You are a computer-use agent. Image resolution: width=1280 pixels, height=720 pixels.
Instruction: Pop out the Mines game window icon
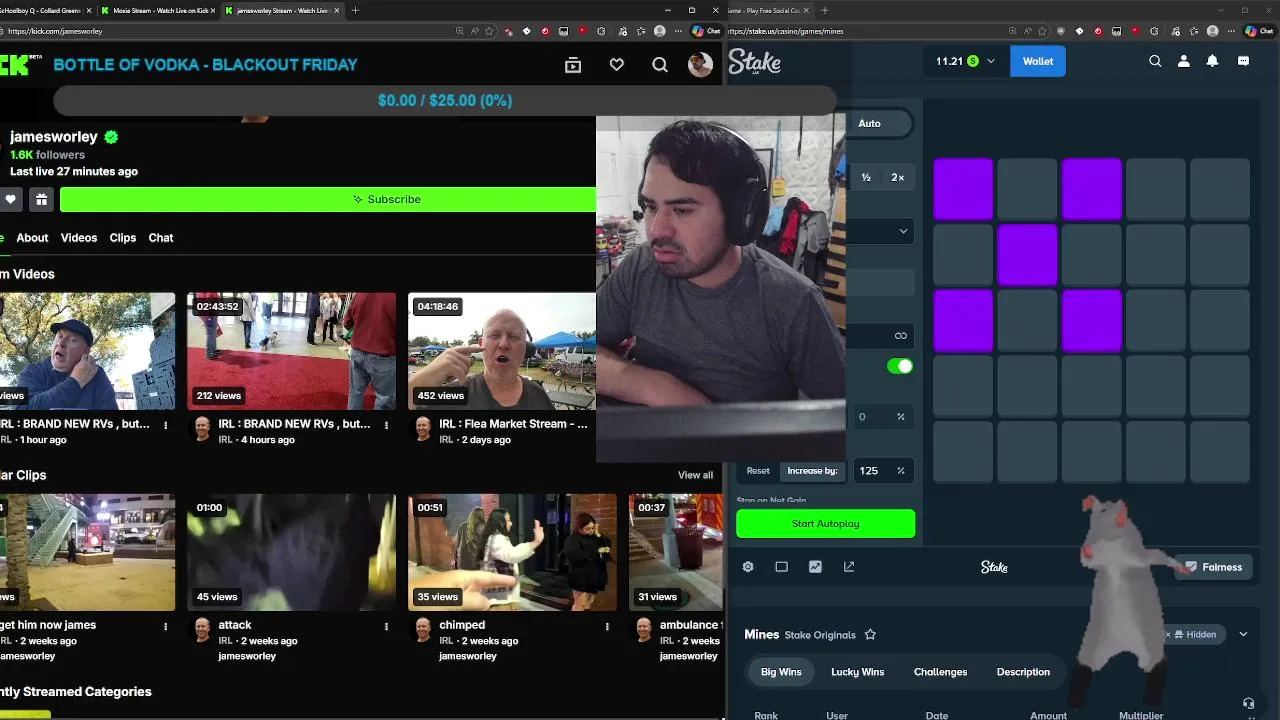[849, 567]
